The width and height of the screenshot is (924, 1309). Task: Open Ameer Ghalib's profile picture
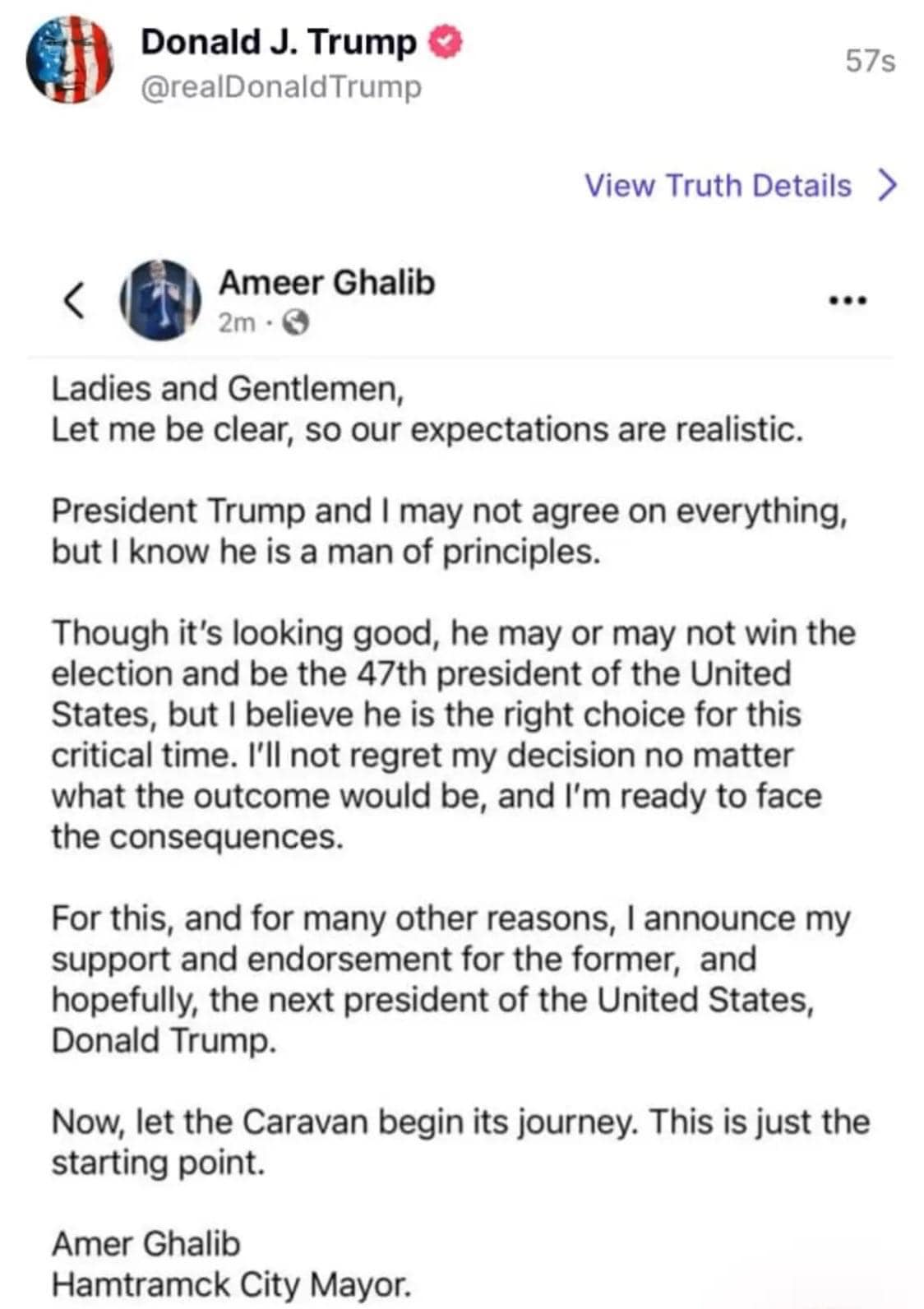click(161, 300)
